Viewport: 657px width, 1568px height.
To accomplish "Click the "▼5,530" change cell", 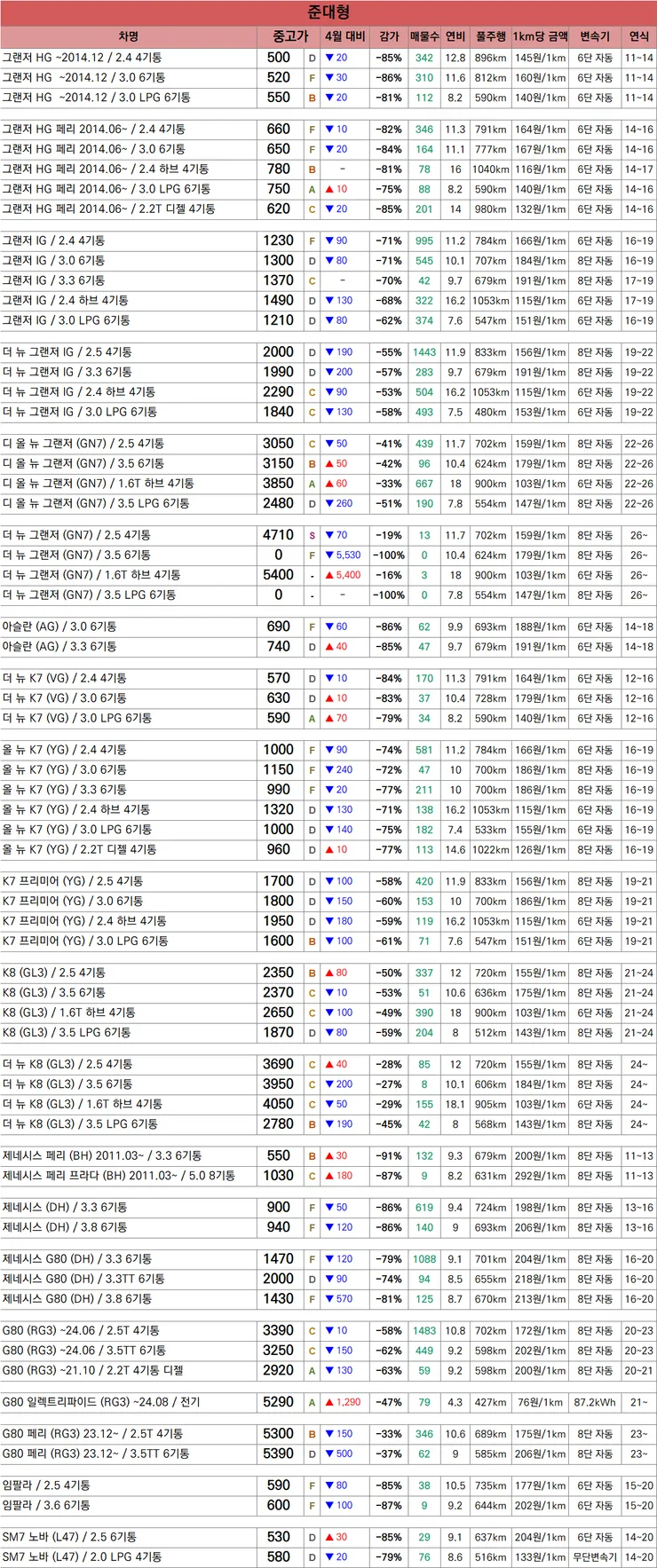I will pyautogui.click(x=345, y=555).
